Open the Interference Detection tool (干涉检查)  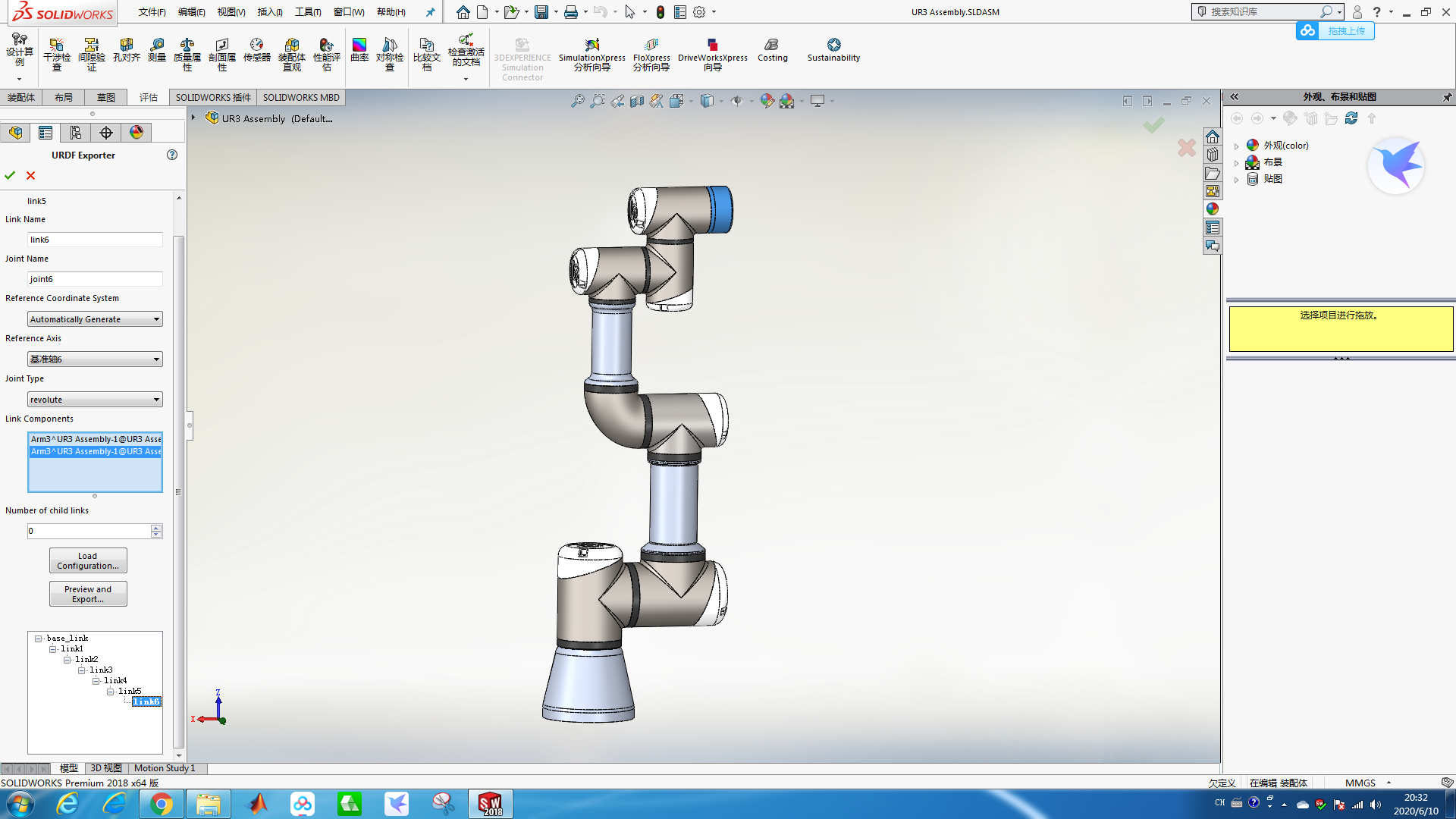pyautogui.click(x=56, y=53)
